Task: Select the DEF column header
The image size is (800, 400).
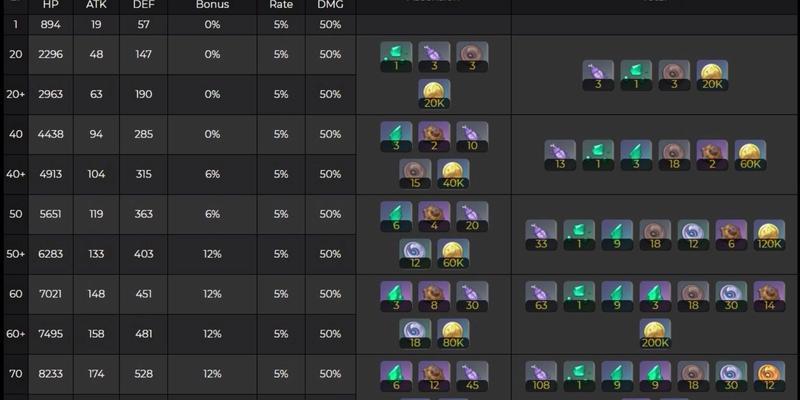Action: [143, 6]
